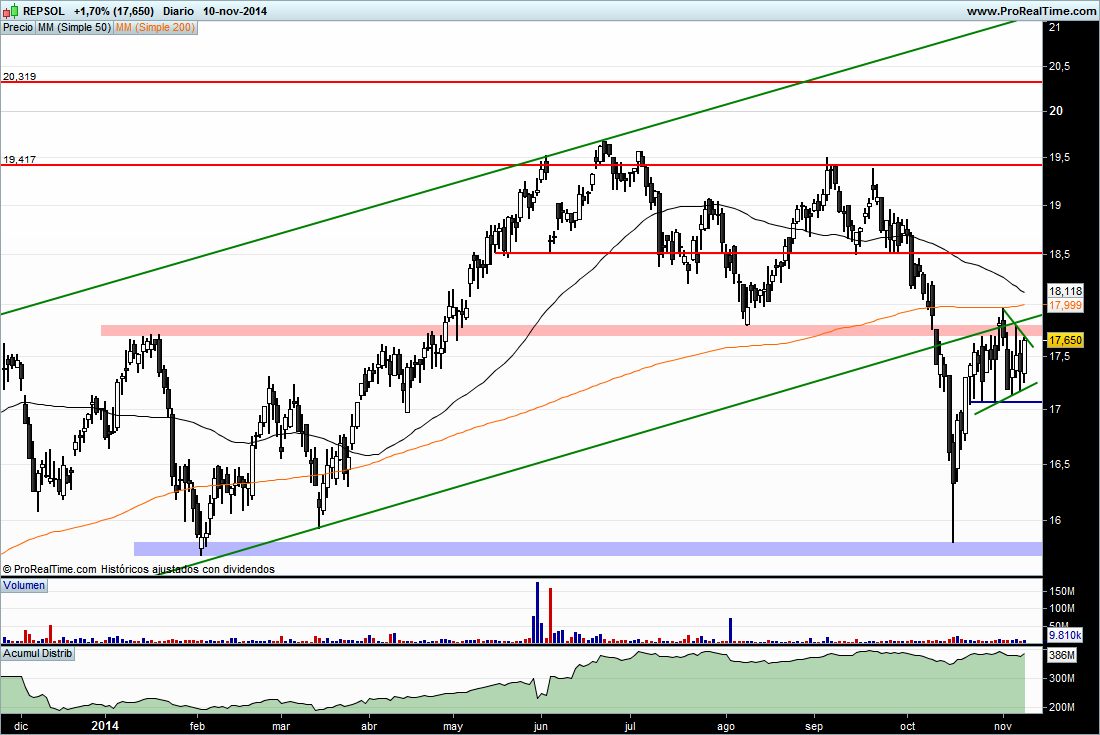The height and width of the screenshot is (735, 1100).
Task: Click the oct label on time axis
Action: 908,726
